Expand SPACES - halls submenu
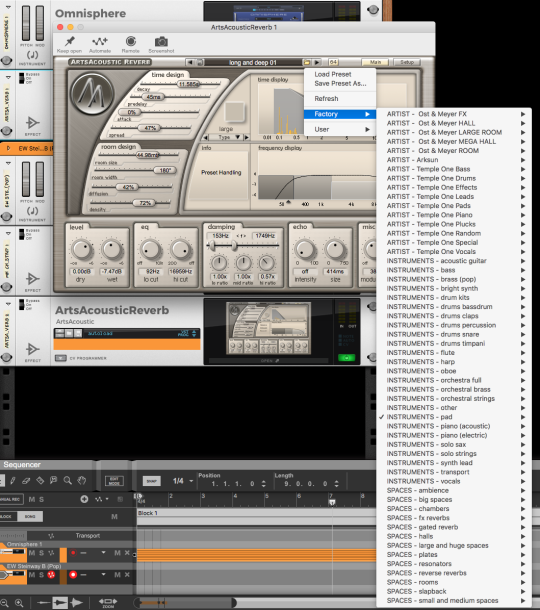 454,536
